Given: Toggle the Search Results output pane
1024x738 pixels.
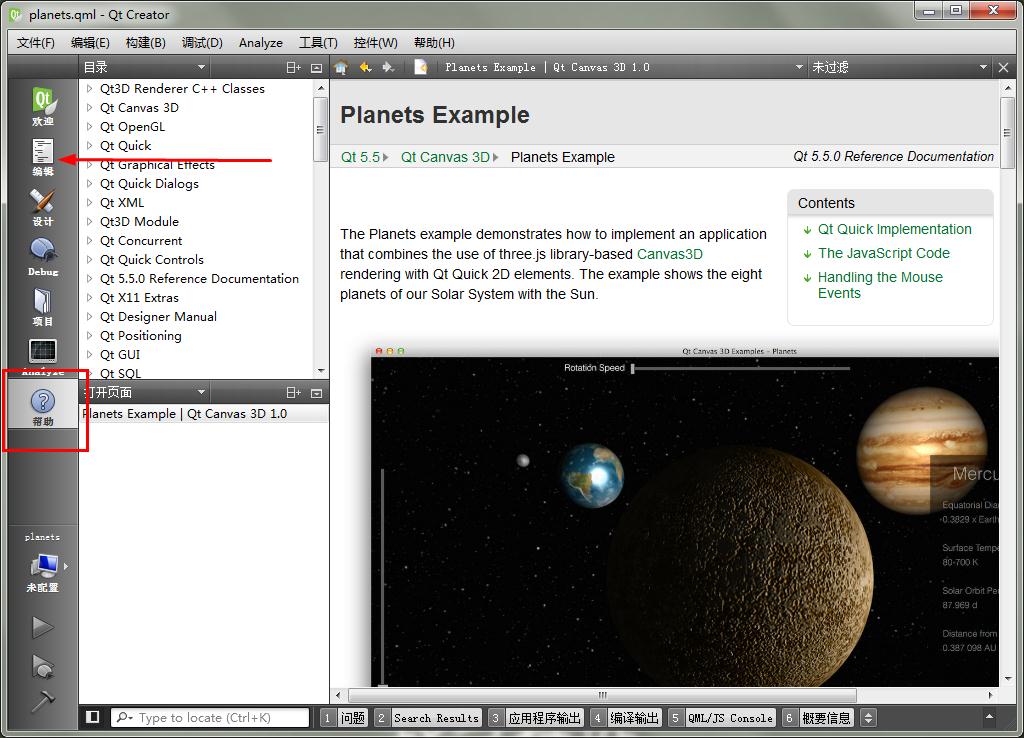Looking at the screenshot, I should (427, 717).
